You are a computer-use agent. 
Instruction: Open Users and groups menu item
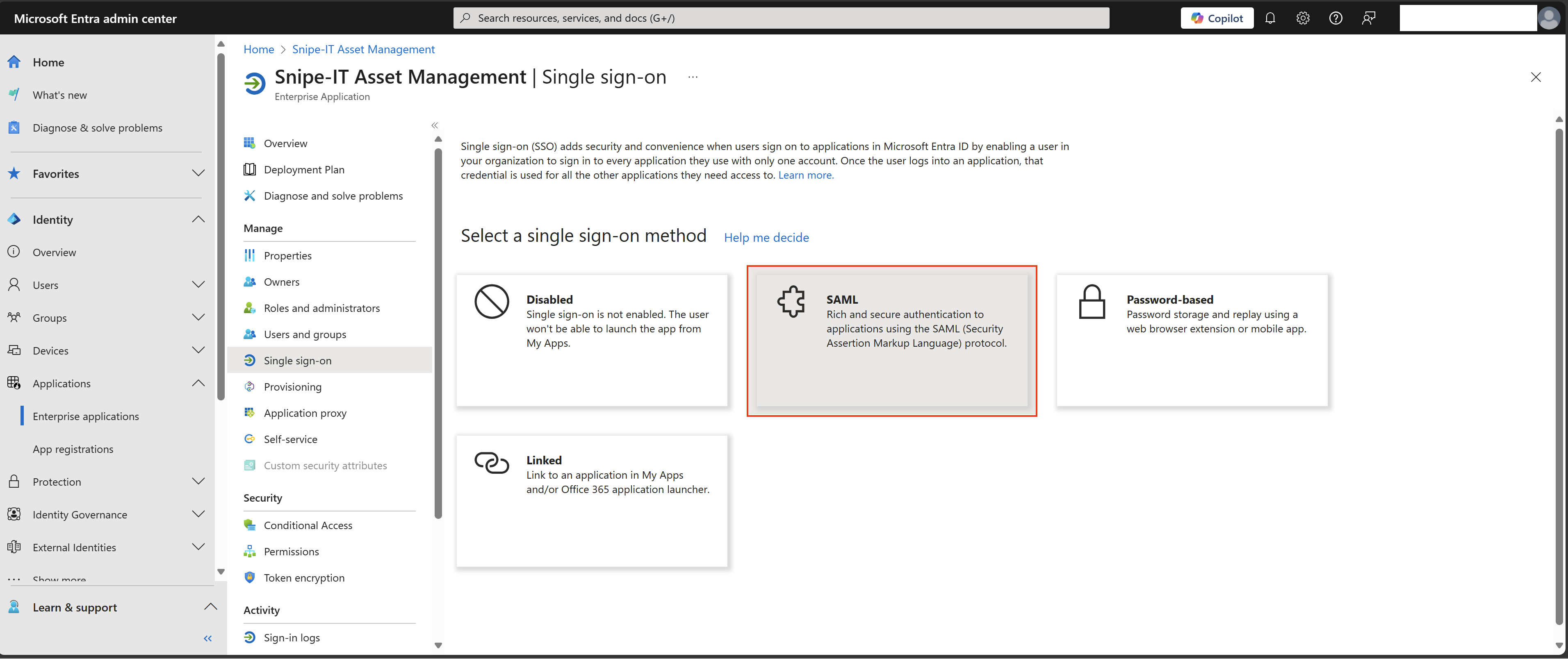[x=304, y=335]
